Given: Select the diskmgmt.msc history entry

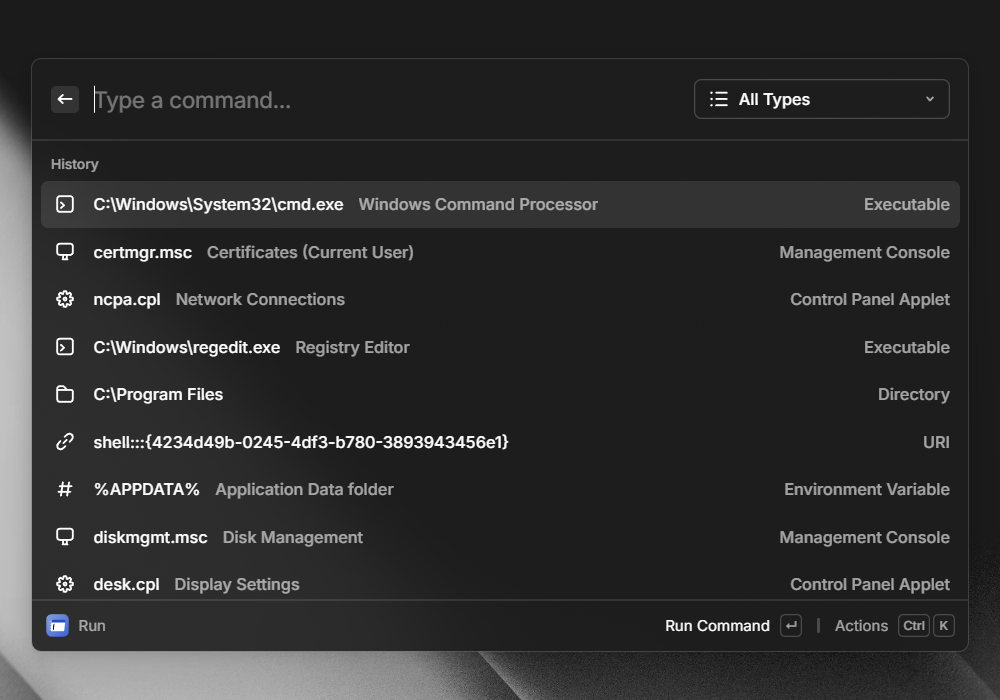Looking at the screenshot, I should tap(500, 537).
